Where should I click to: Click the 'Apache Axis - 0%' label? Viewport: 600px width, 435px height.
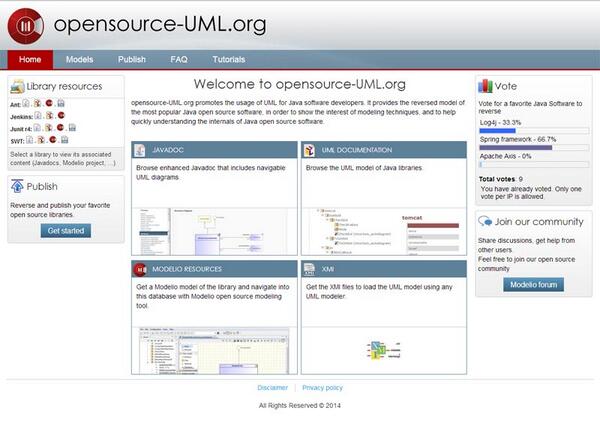tap(505, 156)
